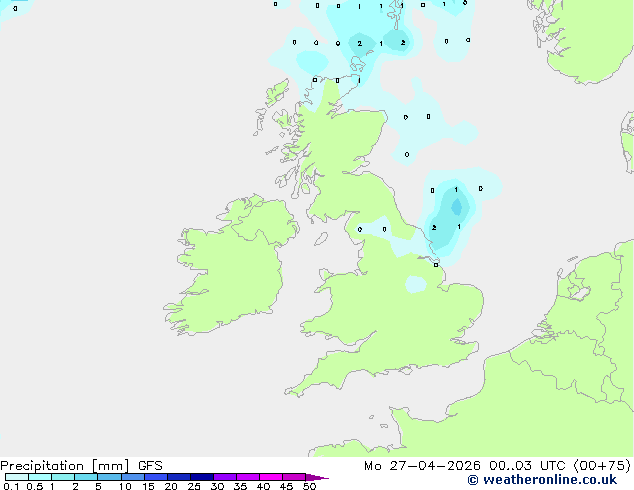Viewport: 634px width, 490px height.
Task: Select the 2–5 mm cyan legend swatch
Action: pos(86,477)
